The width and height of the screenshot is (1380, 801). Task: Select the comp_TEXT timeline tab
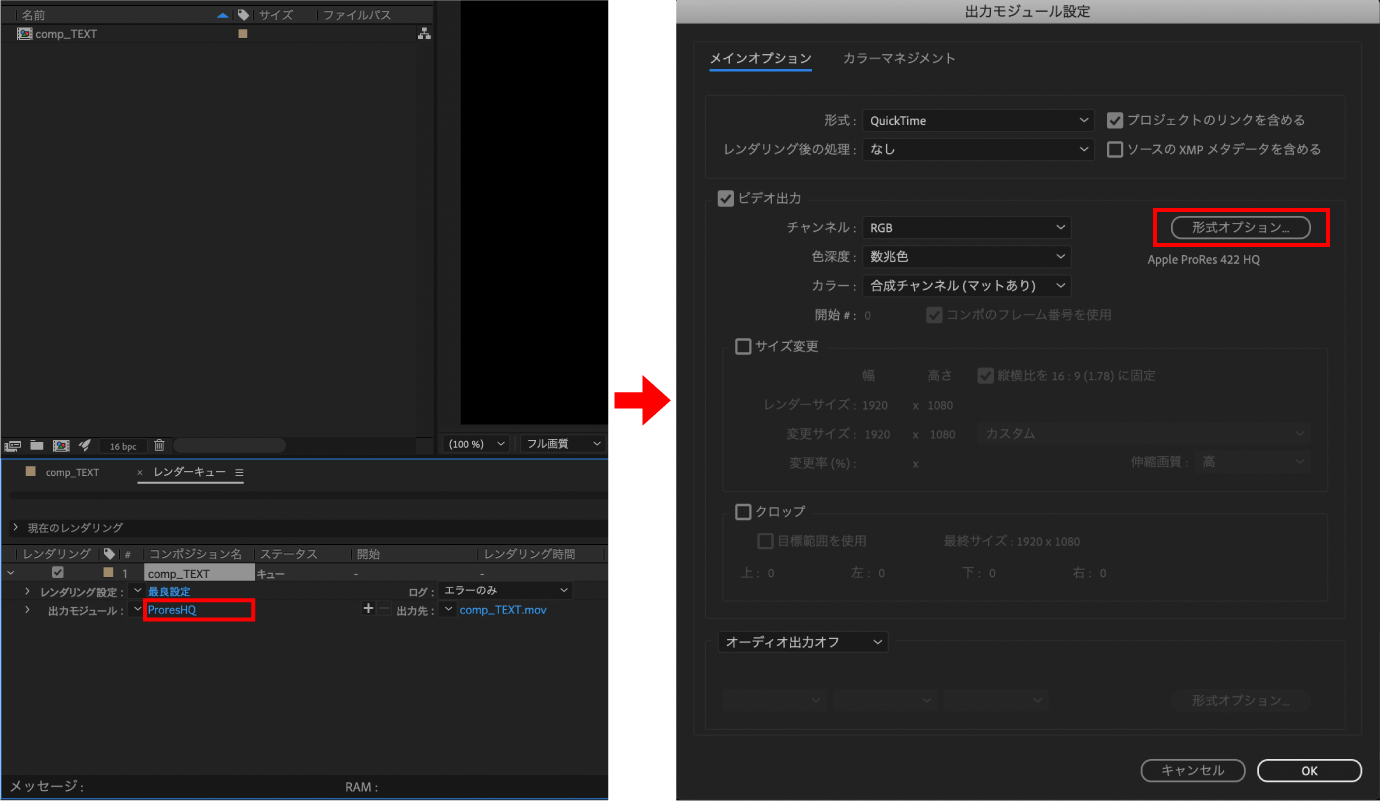tap(72, 472)
